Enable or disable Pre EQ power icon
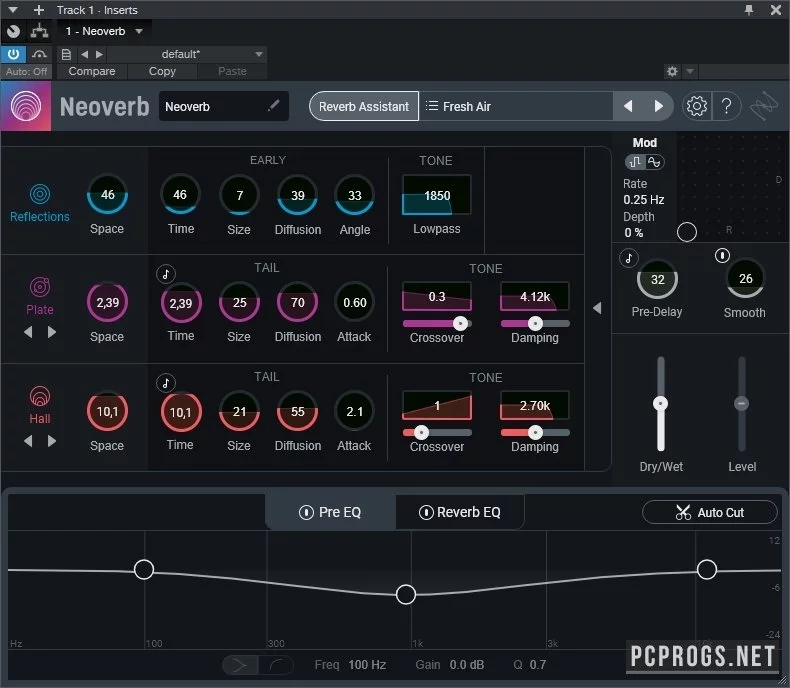 (306, 512)
